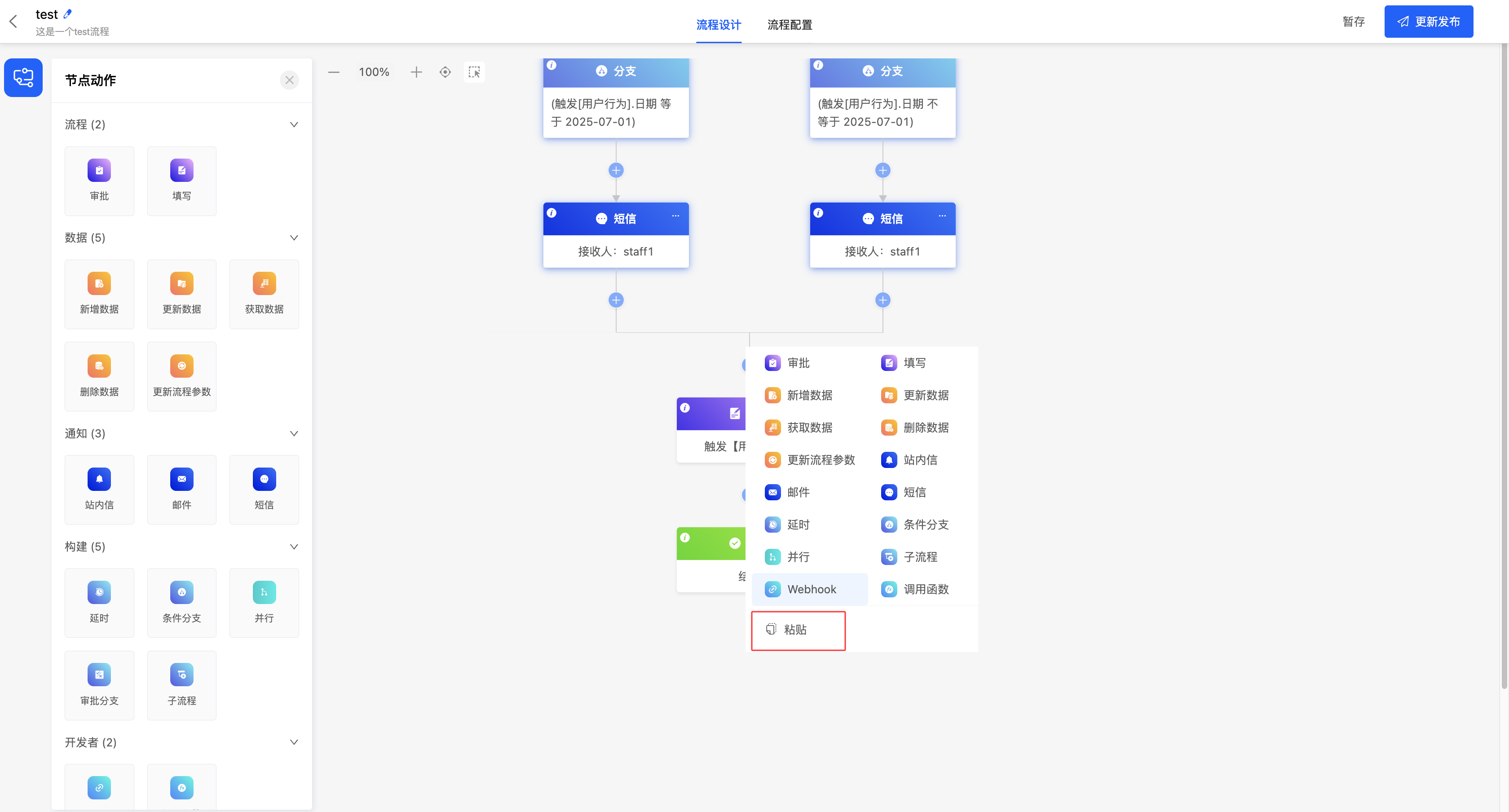The image size is (1509, 812).
Task: Click the 更新发布 button
Action: [1428, 22]
